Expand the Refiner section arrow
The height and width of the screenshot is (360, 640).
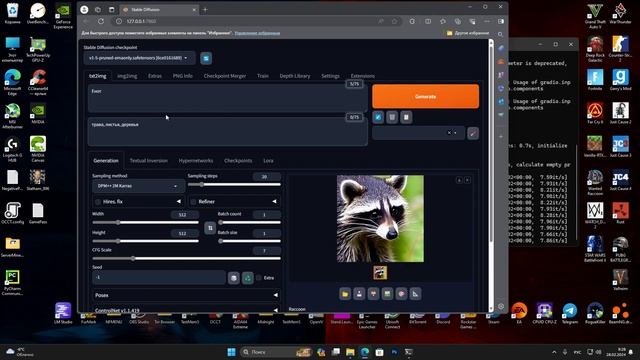point(274,202)
